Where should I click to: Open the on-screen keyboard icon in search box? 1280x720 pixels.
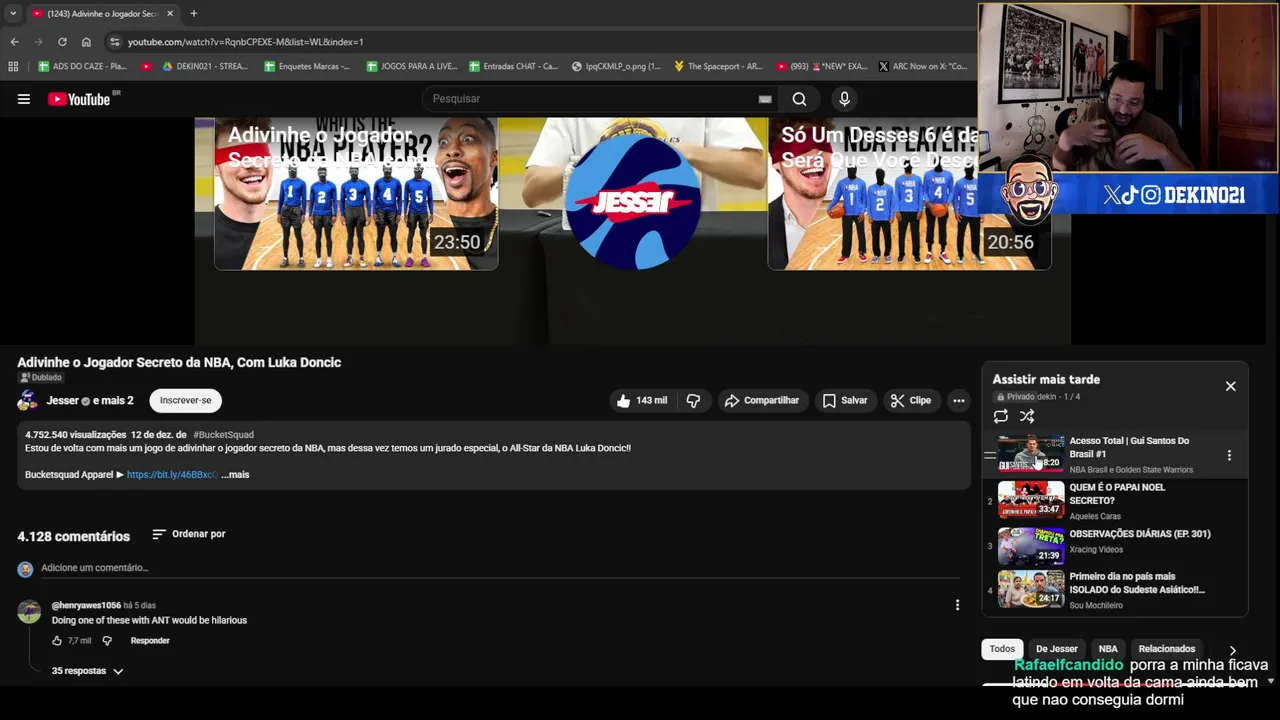[x=765, y=99]
